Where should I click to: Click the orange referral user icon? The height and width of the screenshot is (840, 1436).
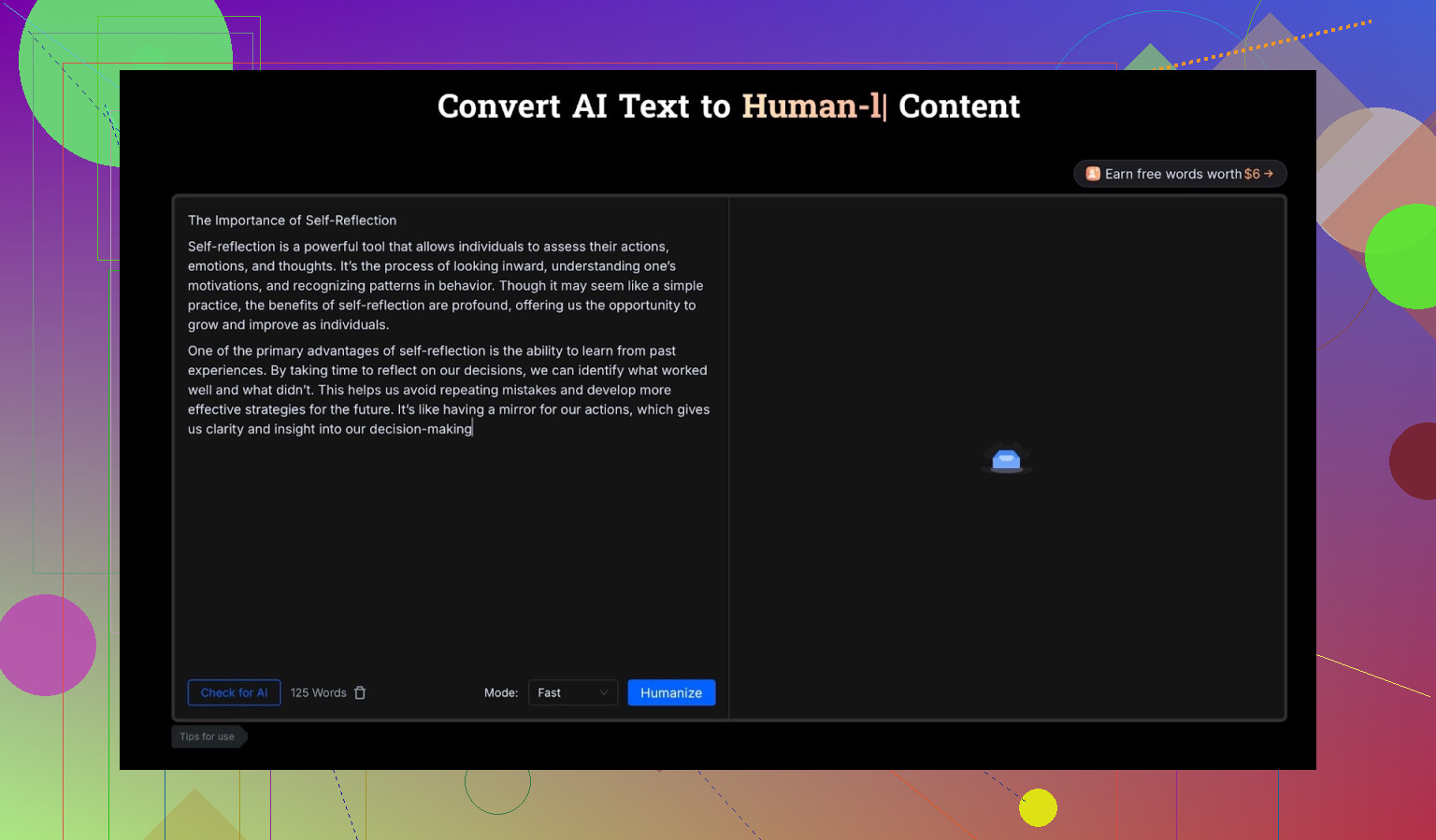point(1092,174)
